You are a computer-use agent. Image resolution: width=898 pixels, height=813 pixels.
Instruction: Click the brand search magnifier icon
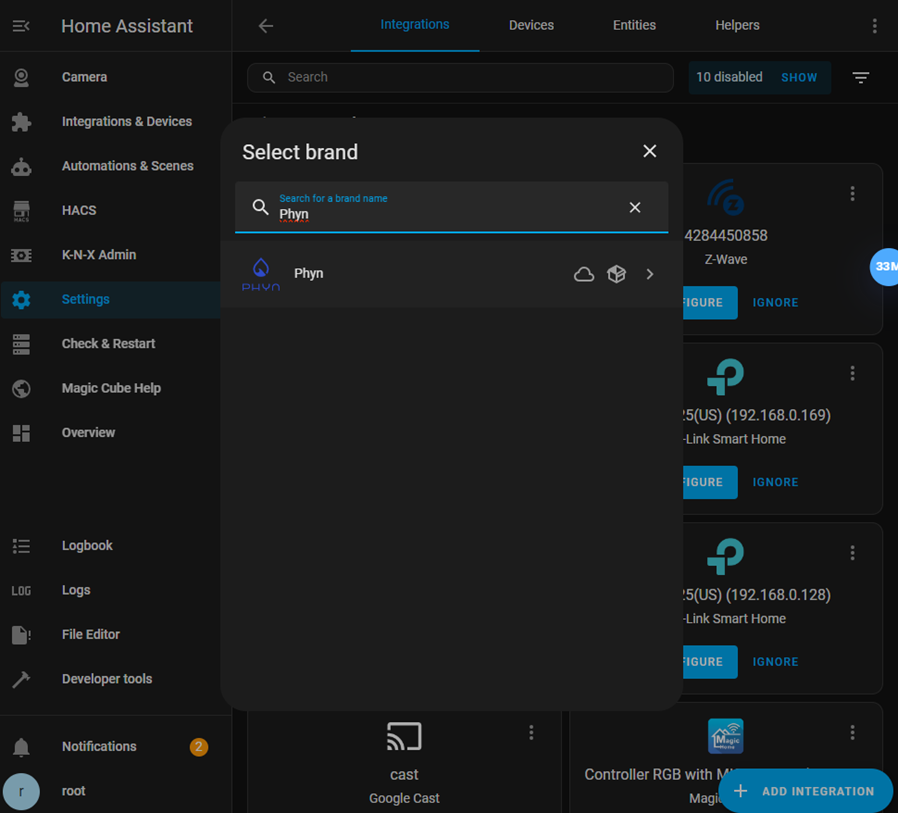click(x=261, y=207)
